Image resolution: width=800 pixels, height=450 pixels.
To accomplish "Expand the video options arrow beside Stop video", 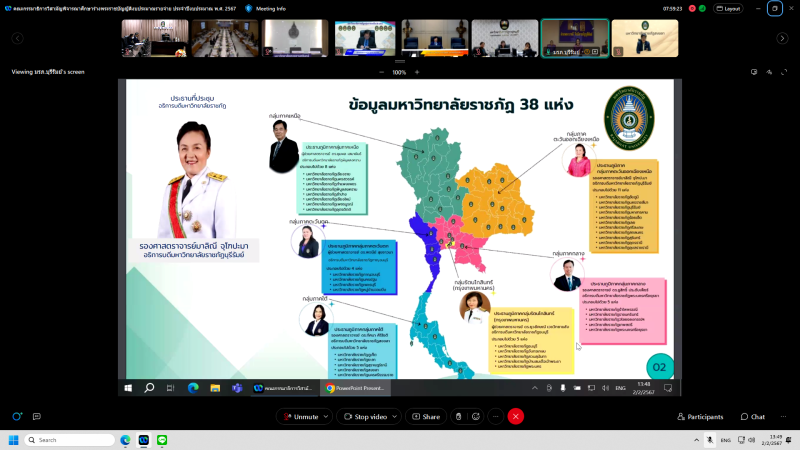I will point(395,416).
